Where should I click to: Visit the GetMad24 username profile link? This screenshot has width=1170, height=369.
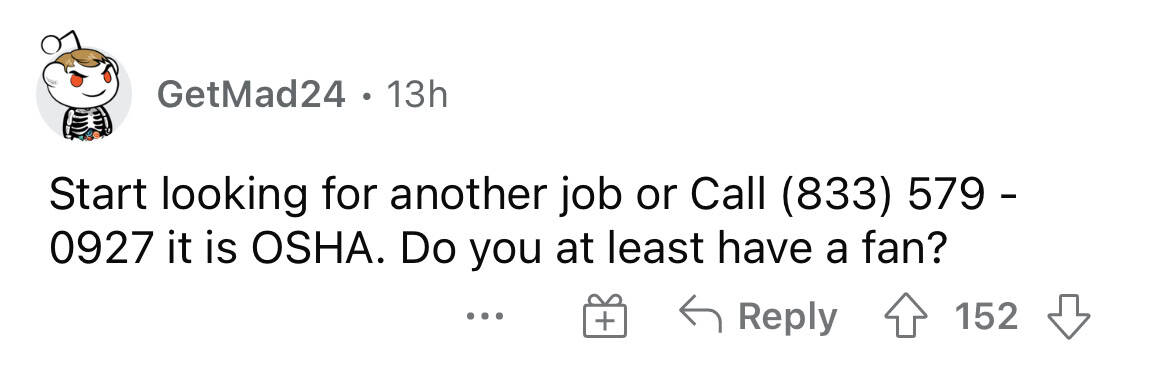pyautogui.click(x=251, y=94)
